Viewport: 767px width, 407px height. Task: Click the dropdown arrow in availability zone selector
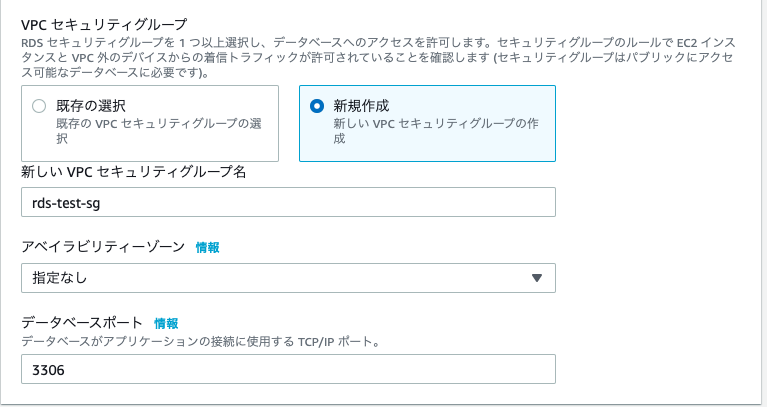pyautogui.click(x=536, y=278)
